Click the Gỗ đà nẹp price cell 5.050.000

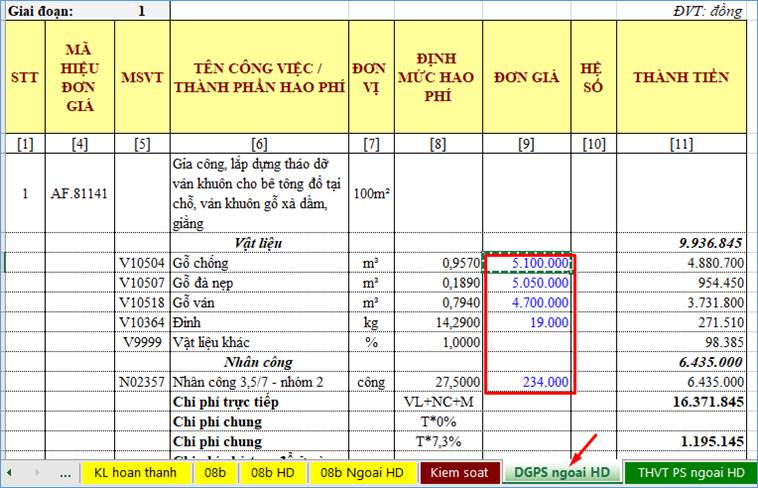pyautogui.click(x=528, y=283)
